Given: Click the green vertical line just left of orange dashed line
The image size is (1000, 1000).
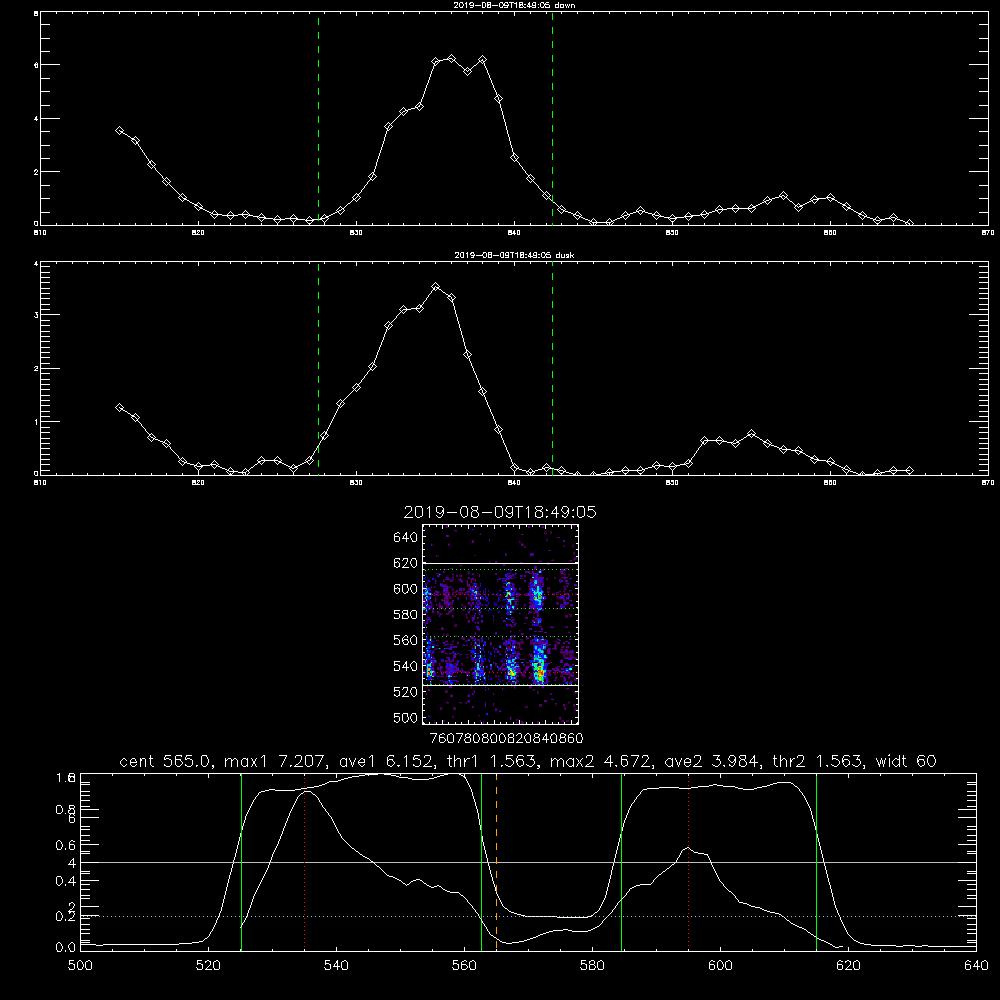Looking at the screenshot, I should pyautogui.click(x=481, y=861).
